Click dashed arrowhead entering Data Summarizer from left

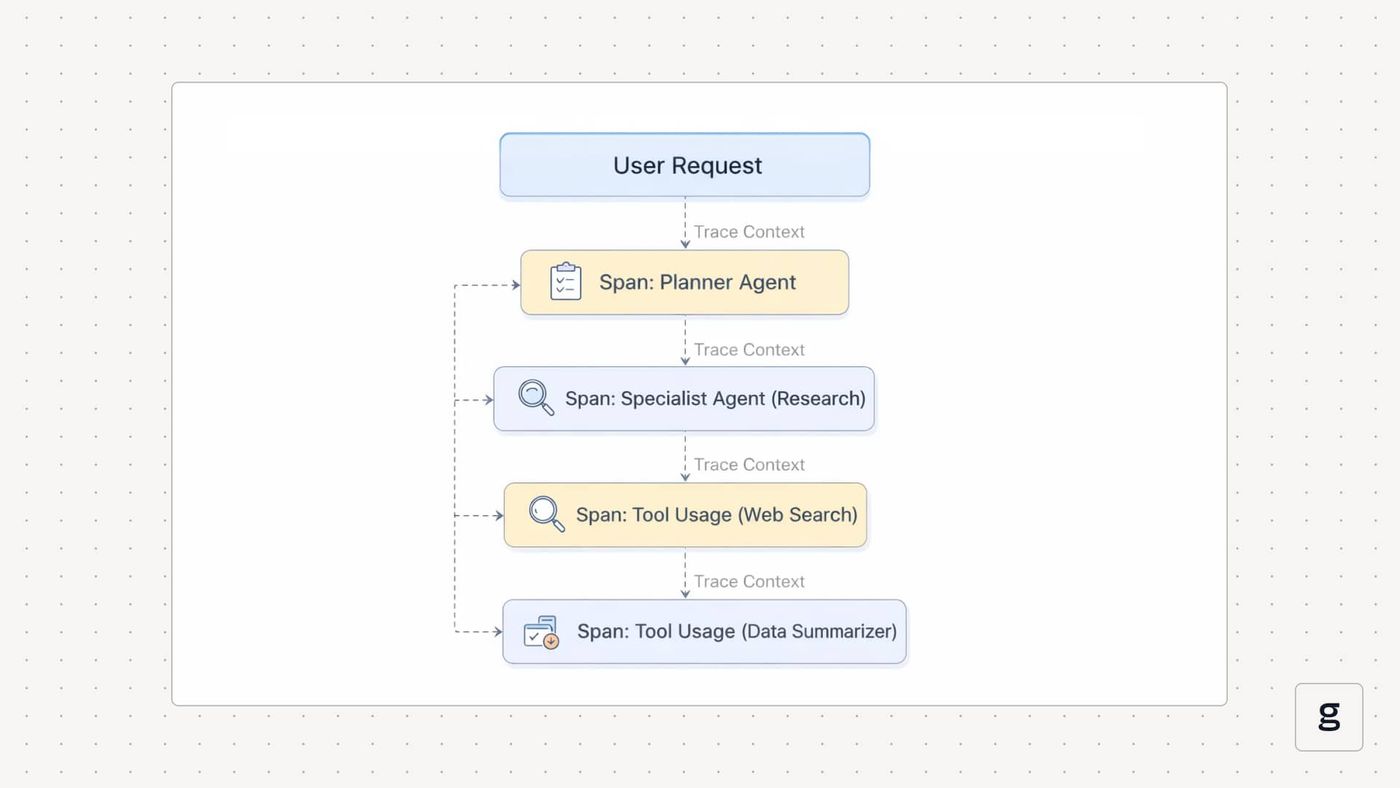(x=498, y=632)
